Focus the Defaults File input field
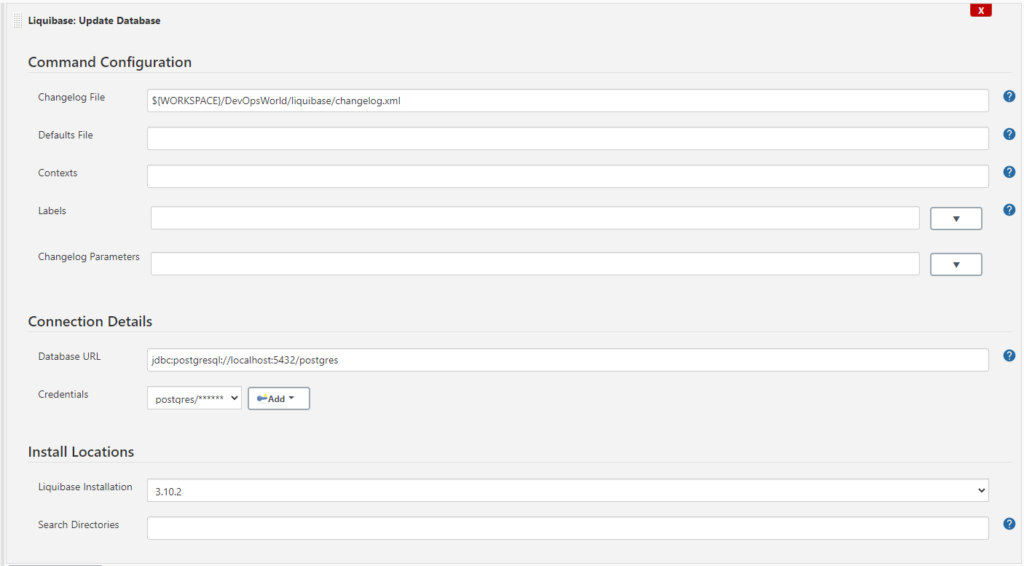 tap(568, 138)
